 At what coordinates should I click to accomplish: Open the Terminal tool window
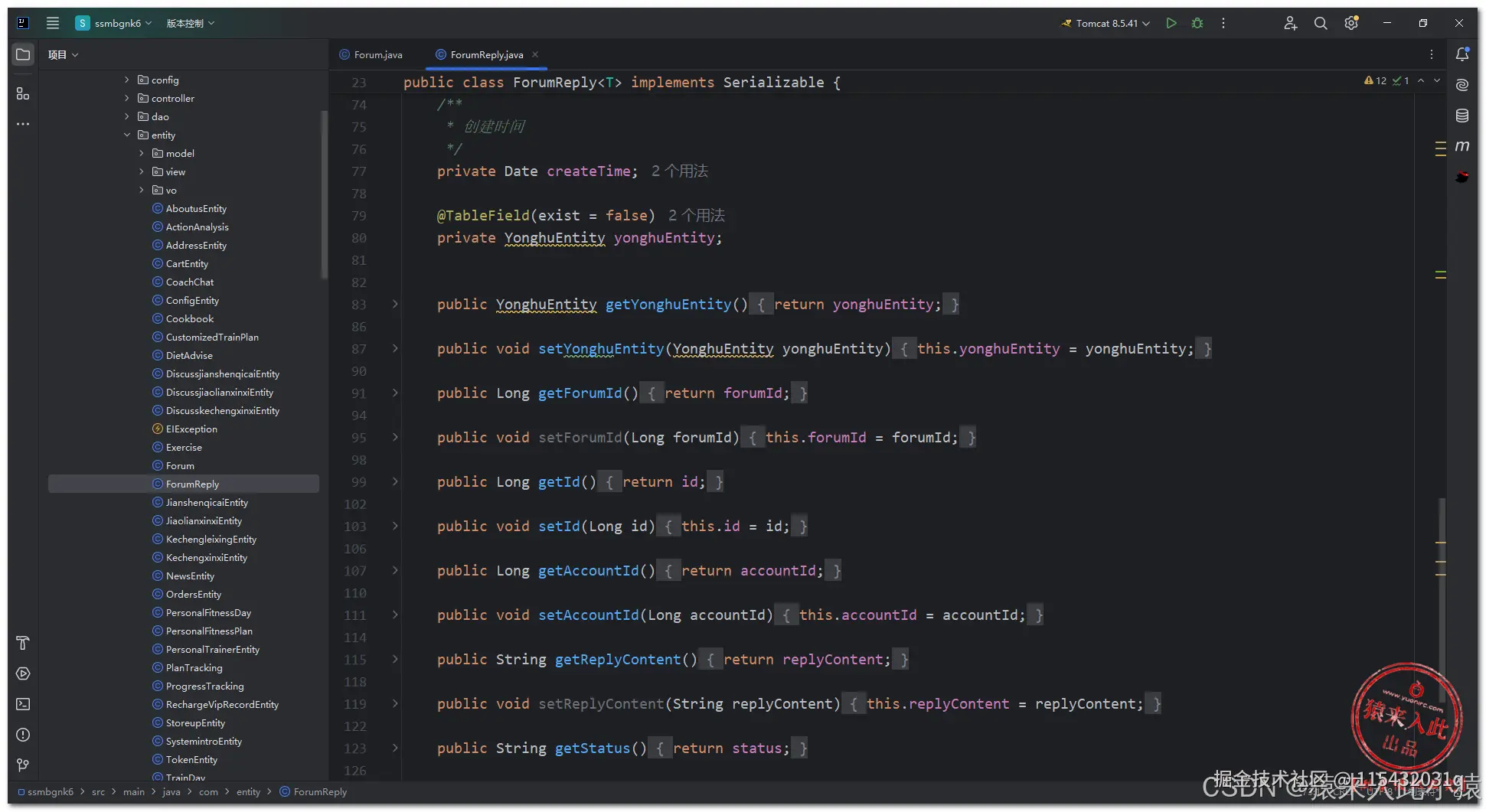[23, 704]
